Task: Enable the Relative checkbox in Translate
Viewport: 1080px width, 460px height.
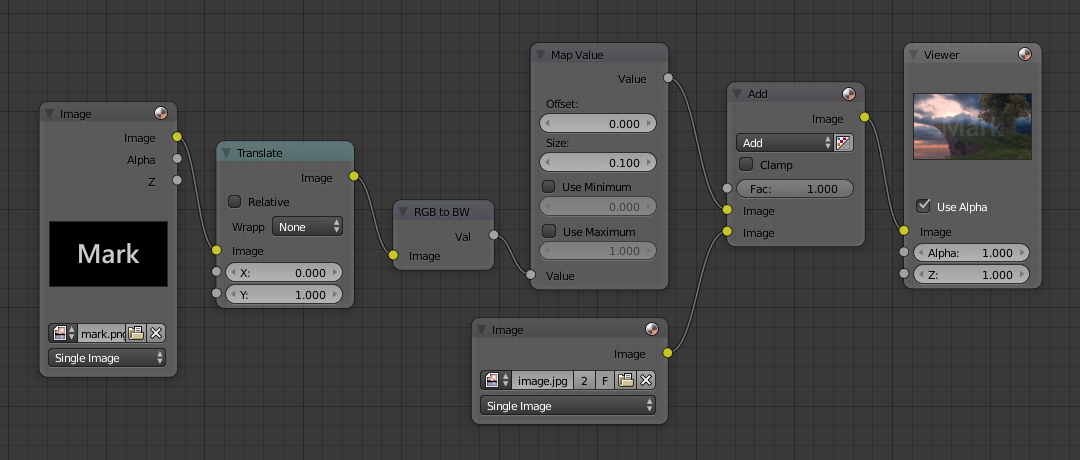Action: click(235, 202)
